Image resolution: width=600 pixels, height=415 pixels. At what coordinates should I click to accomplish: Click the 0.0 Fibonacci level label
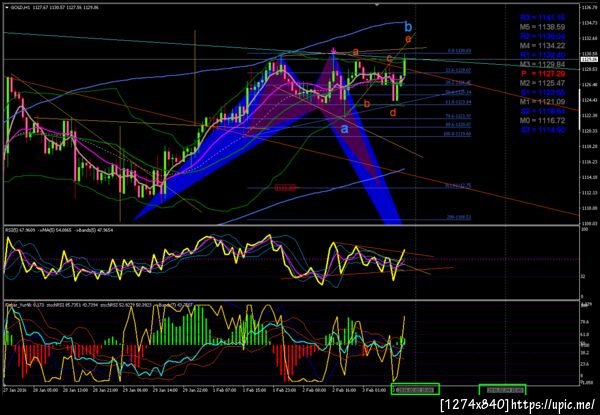point(459,51)
